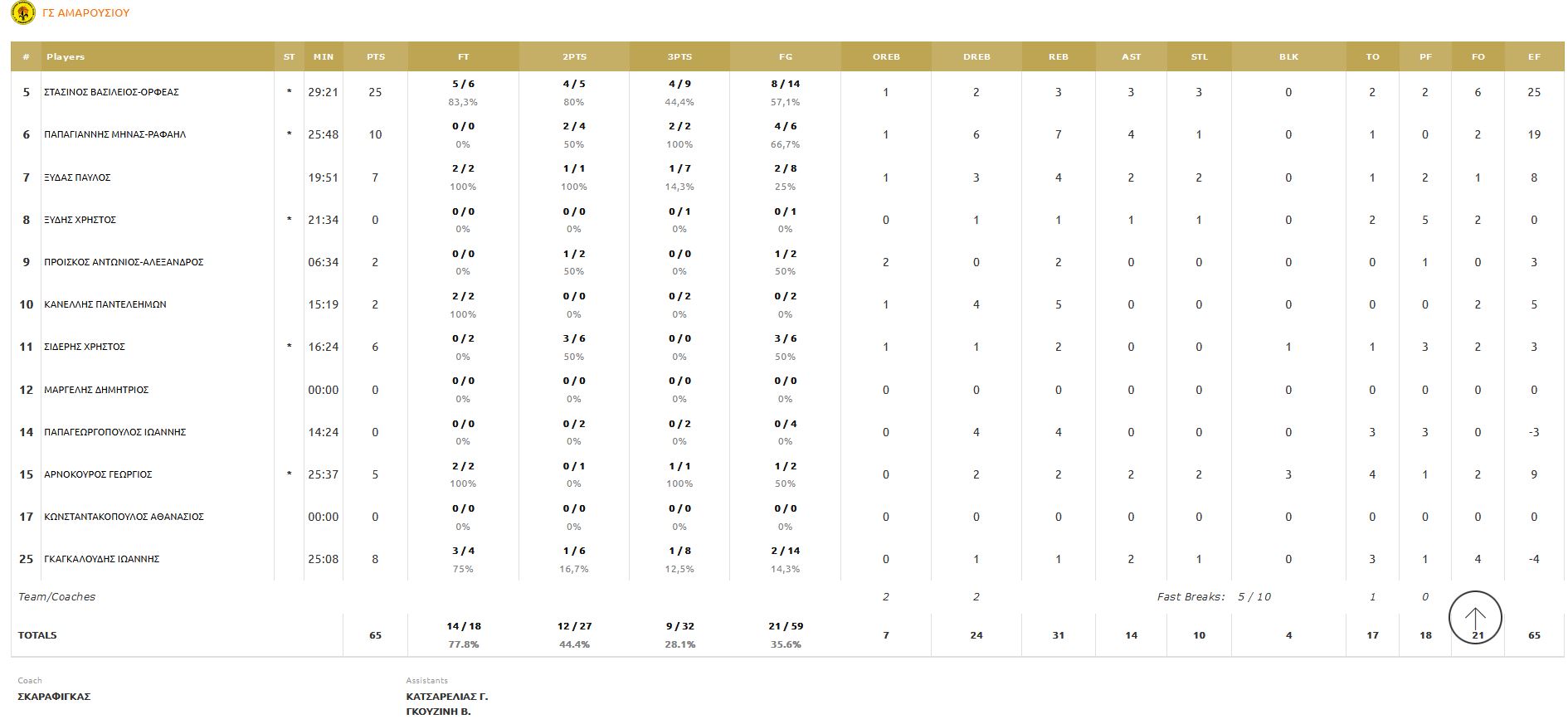Viewport: 1568px width, 724px height.
Task: Click player ΚΑΝΕΛΛΗΣ ΠΑΝΤΕΛΕΗΜΩΝ
Action: [x=105, y=304]
